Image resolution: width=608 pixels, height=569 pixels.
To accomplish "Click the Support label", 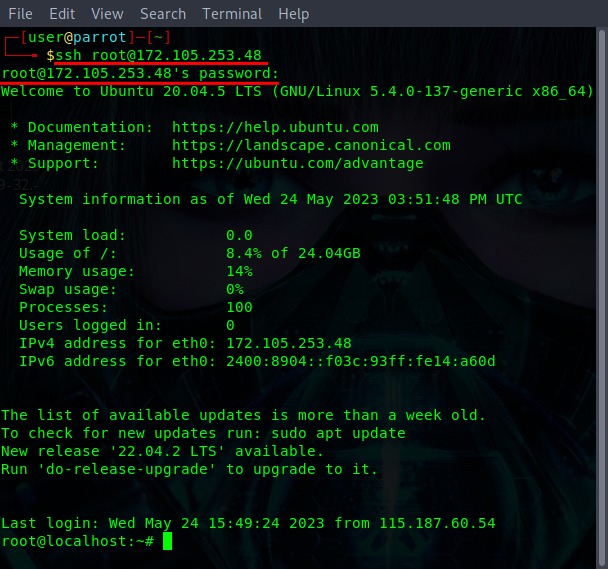I will click(x=63, y=163).
